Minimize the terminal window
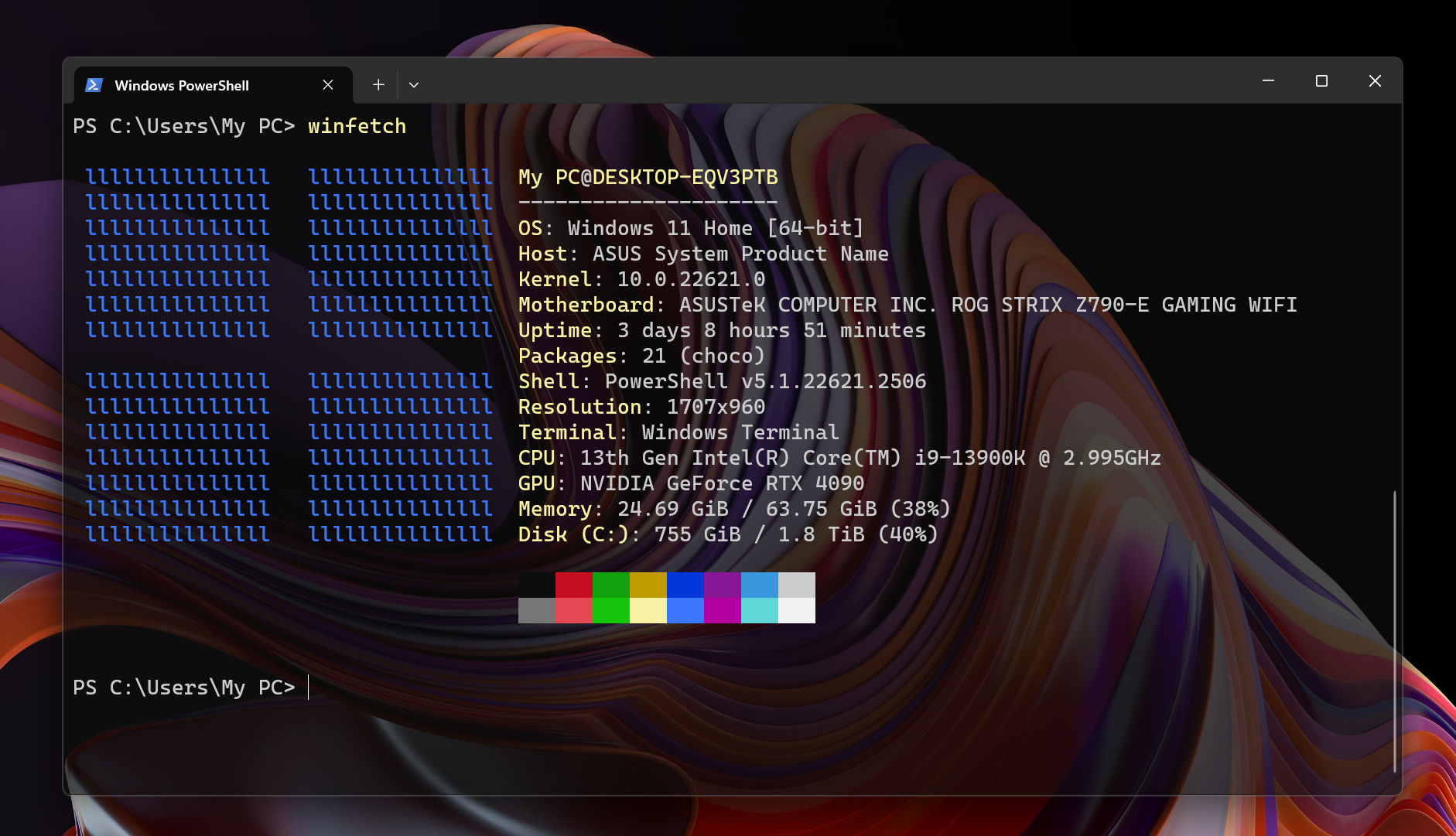Screen dimensions: 1456x836 click(x=1268, y=80)
